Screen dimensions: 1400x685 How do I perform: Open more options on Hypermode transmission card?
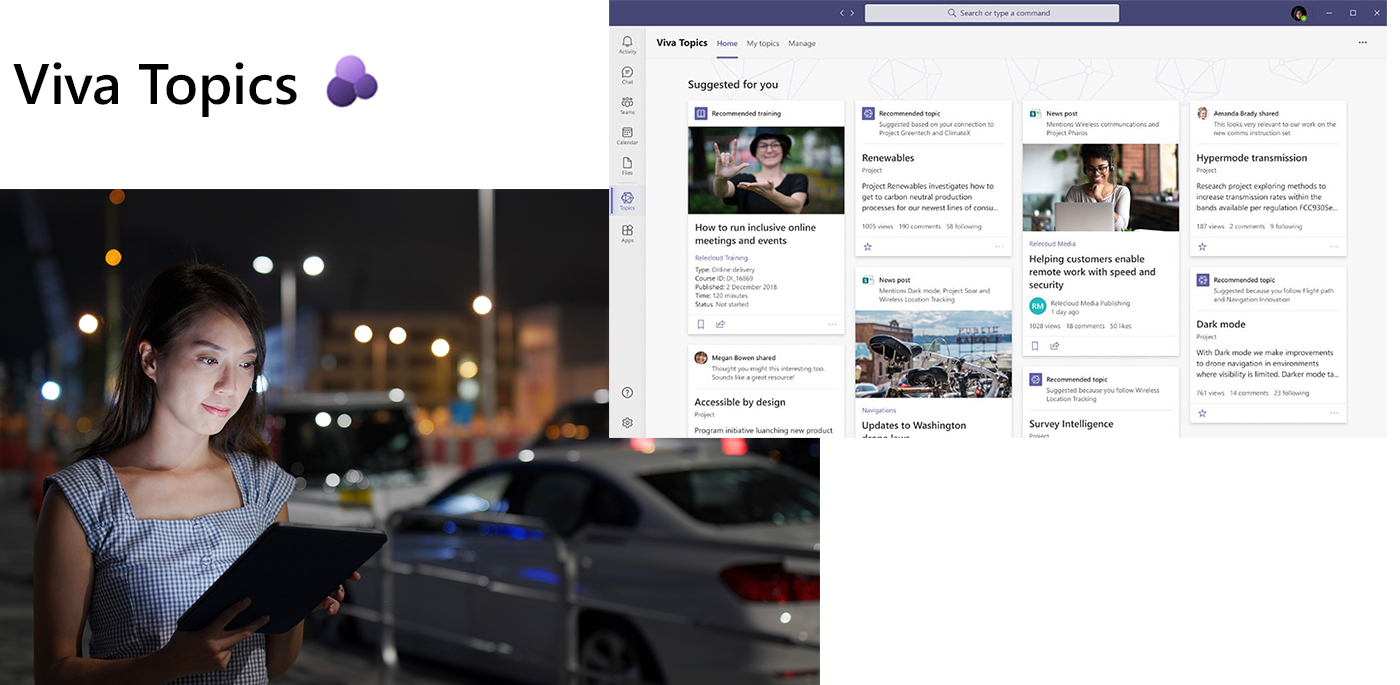pos(1333,246)
